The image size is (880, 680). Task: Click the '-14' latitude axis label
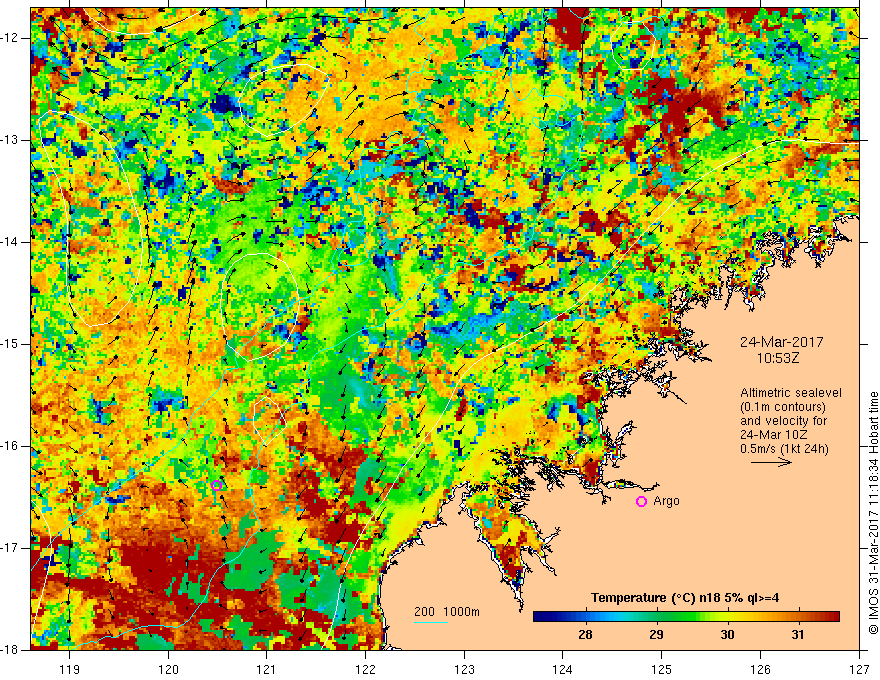click(11, 242)
